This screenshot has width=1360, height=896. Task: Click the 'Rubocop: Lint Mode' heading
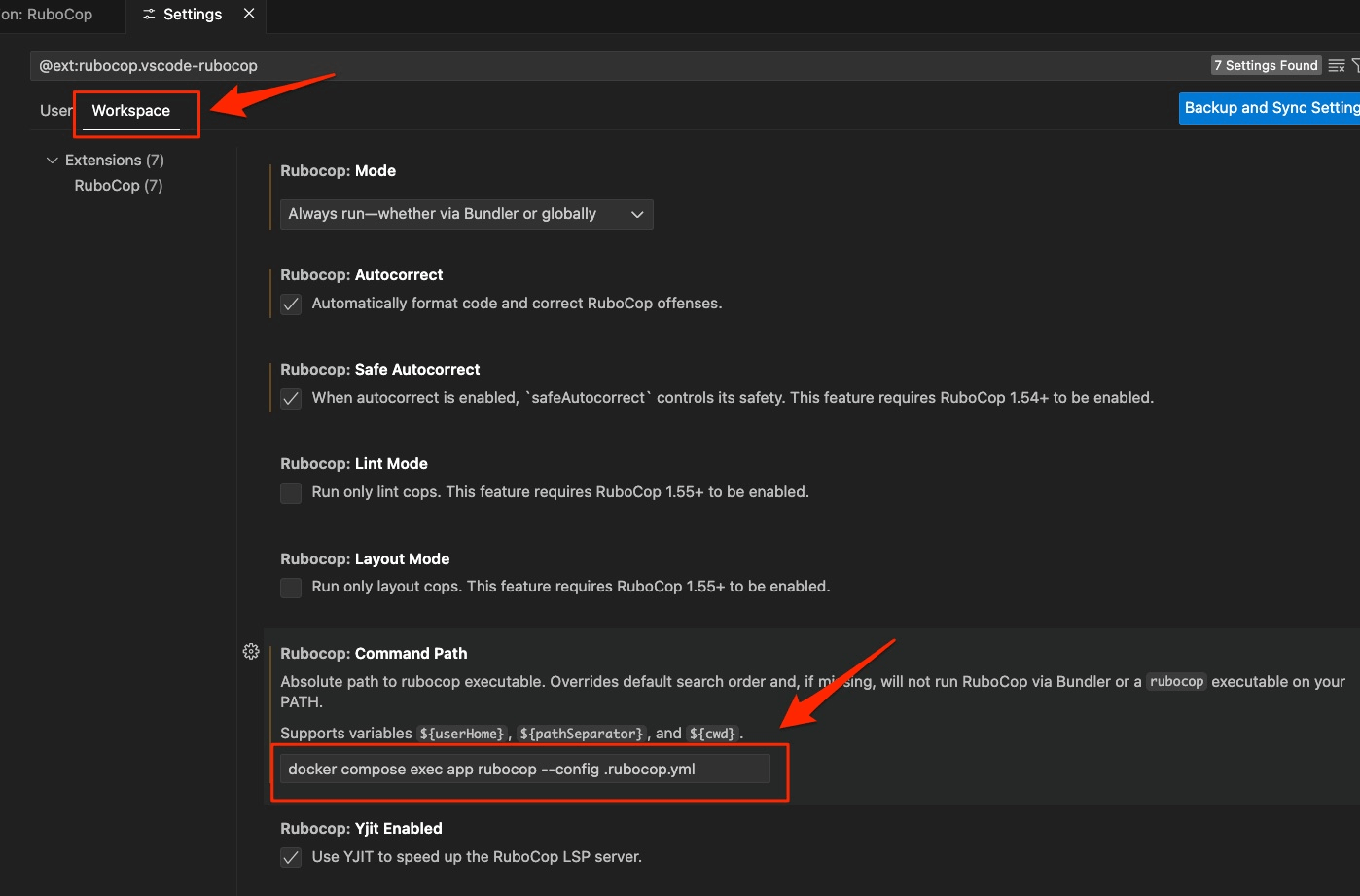pos(354,463)
